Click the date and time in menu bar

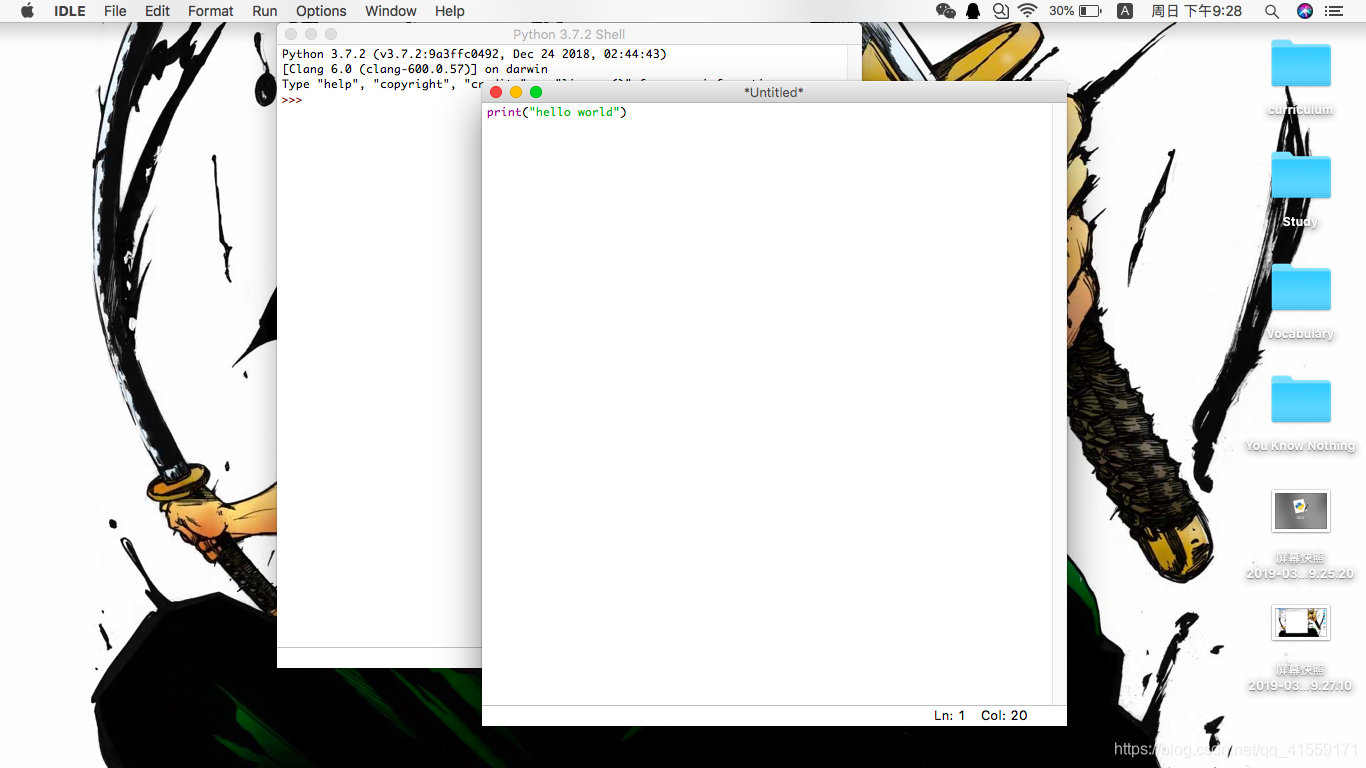(1196, 11)
